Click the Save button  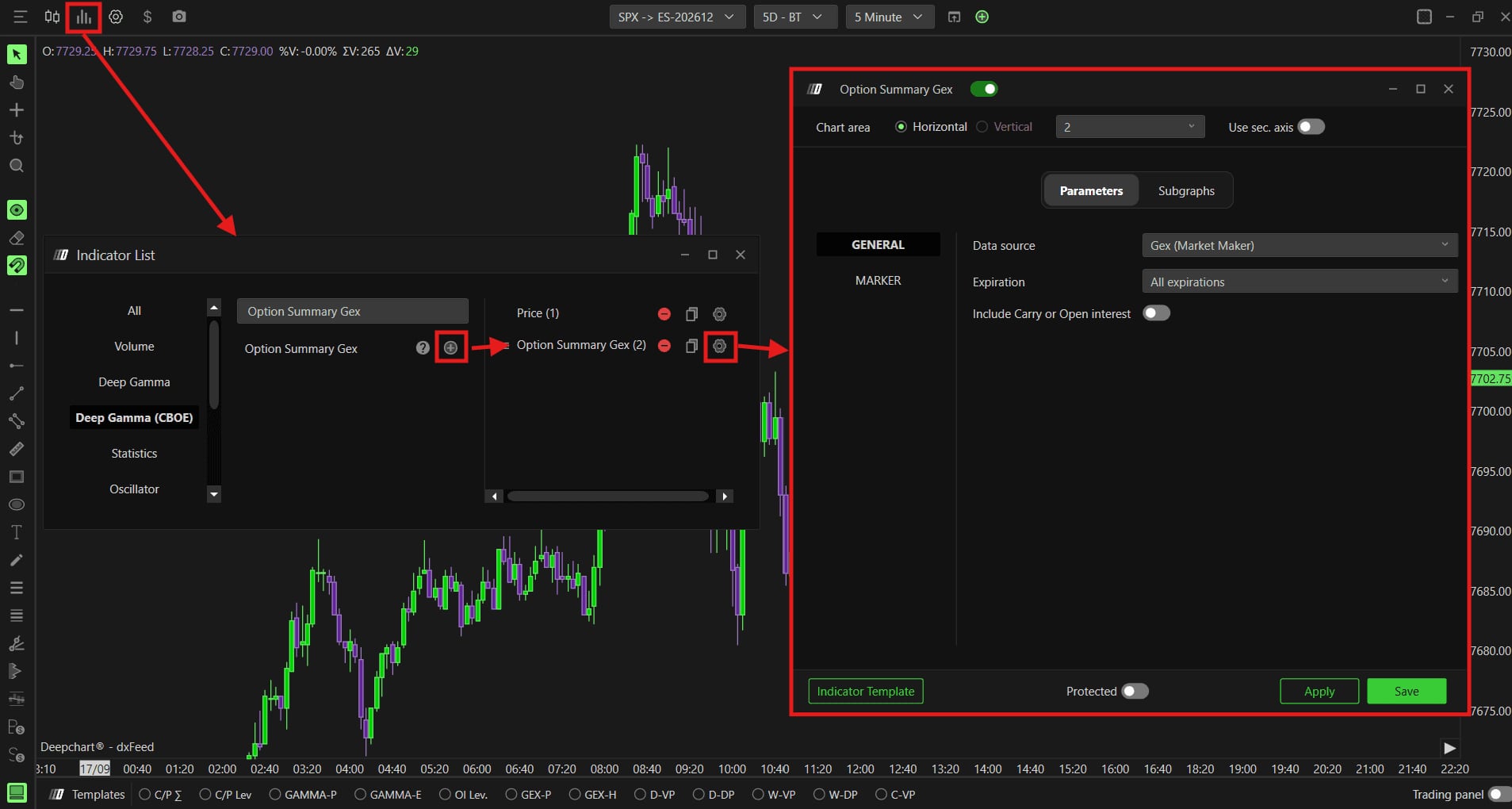click(1407, 691)
